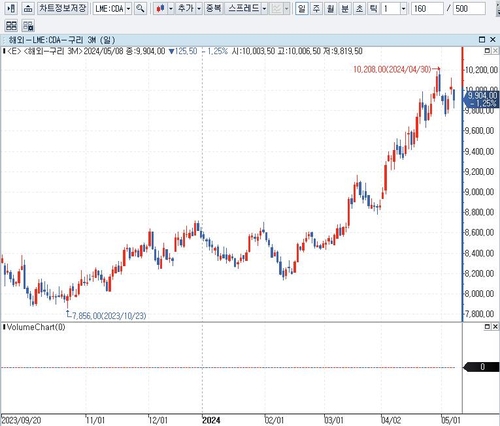This screenshot has height=426, width=500.
Task: Expand the 추가 dropdown arrow
Action: (199, 8)
